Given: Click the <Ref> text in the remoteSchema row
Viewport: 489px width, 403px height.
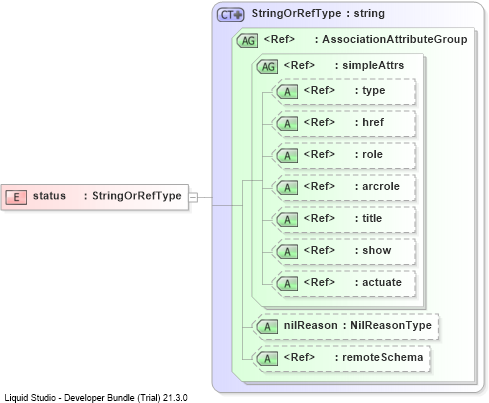Looking at the screenshot, I should [x=299, y=357].
